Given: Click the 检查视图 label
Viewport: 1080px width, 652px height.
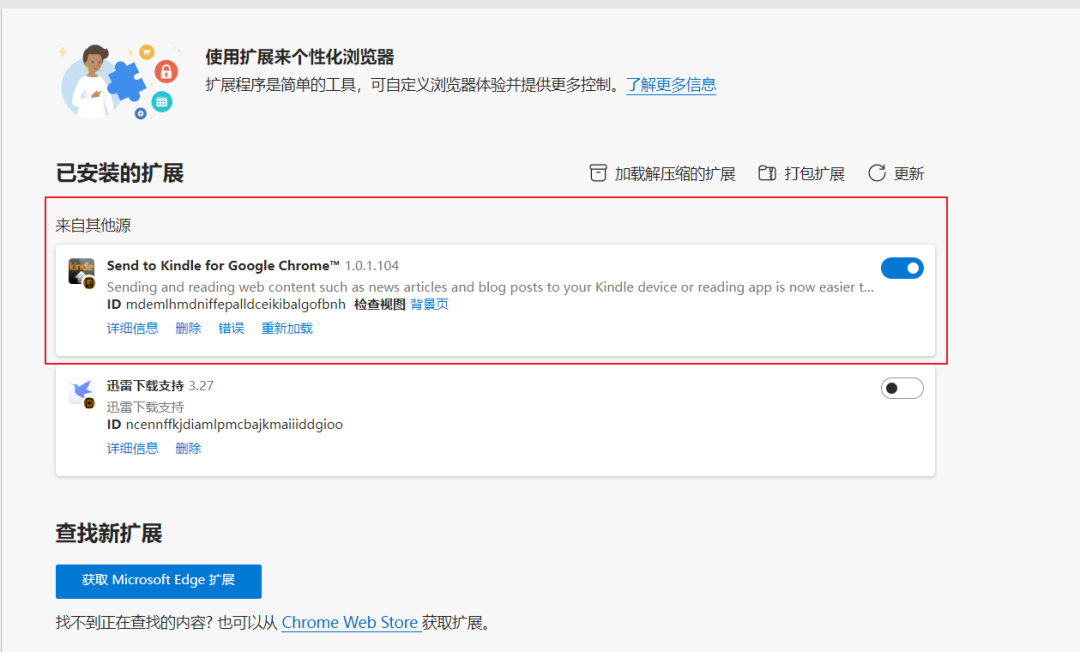Looking at the screenshot, I should coord(380,304).
